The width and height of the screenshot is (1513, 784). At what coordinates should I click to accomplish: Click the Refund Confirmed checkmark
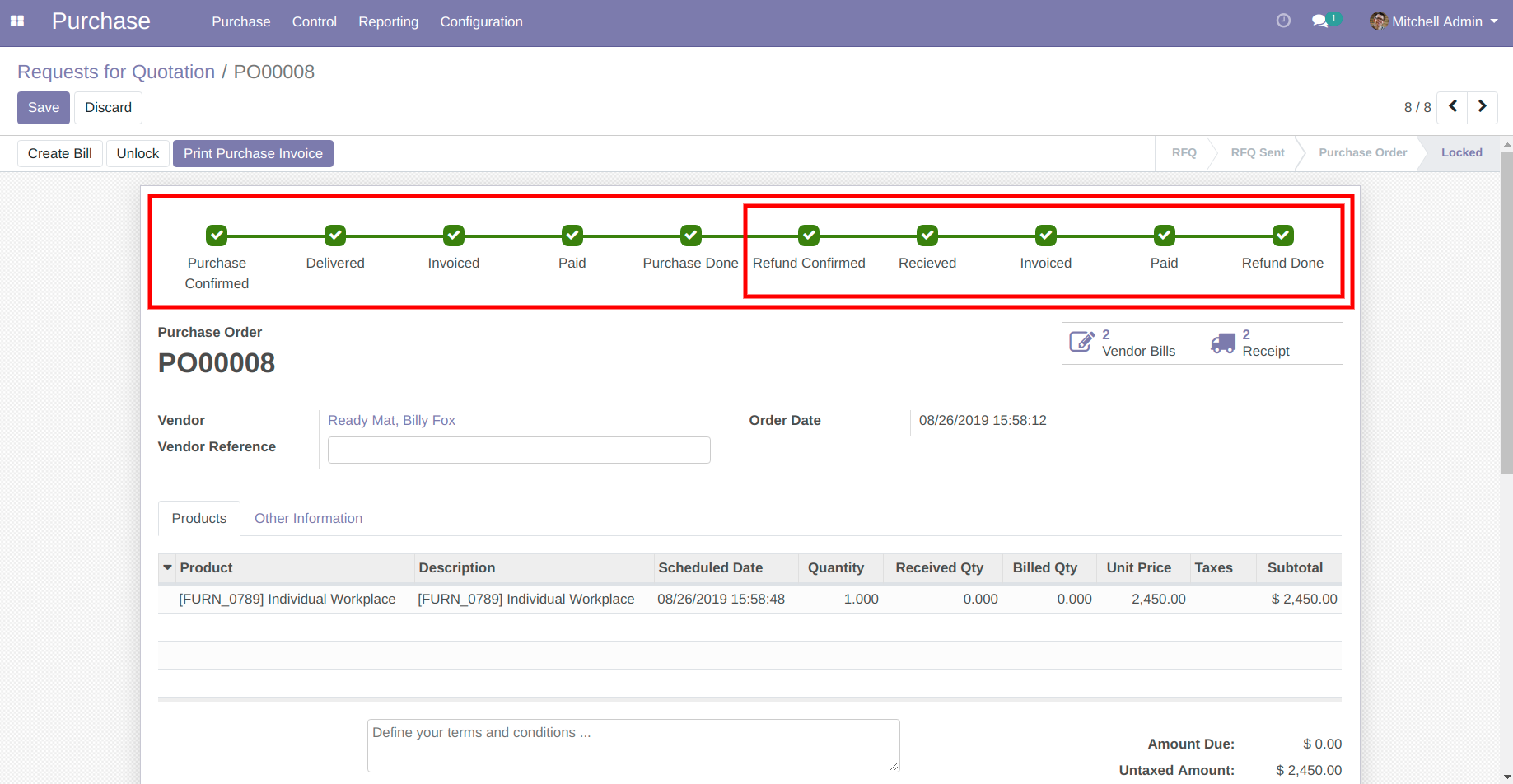point(809,236)
